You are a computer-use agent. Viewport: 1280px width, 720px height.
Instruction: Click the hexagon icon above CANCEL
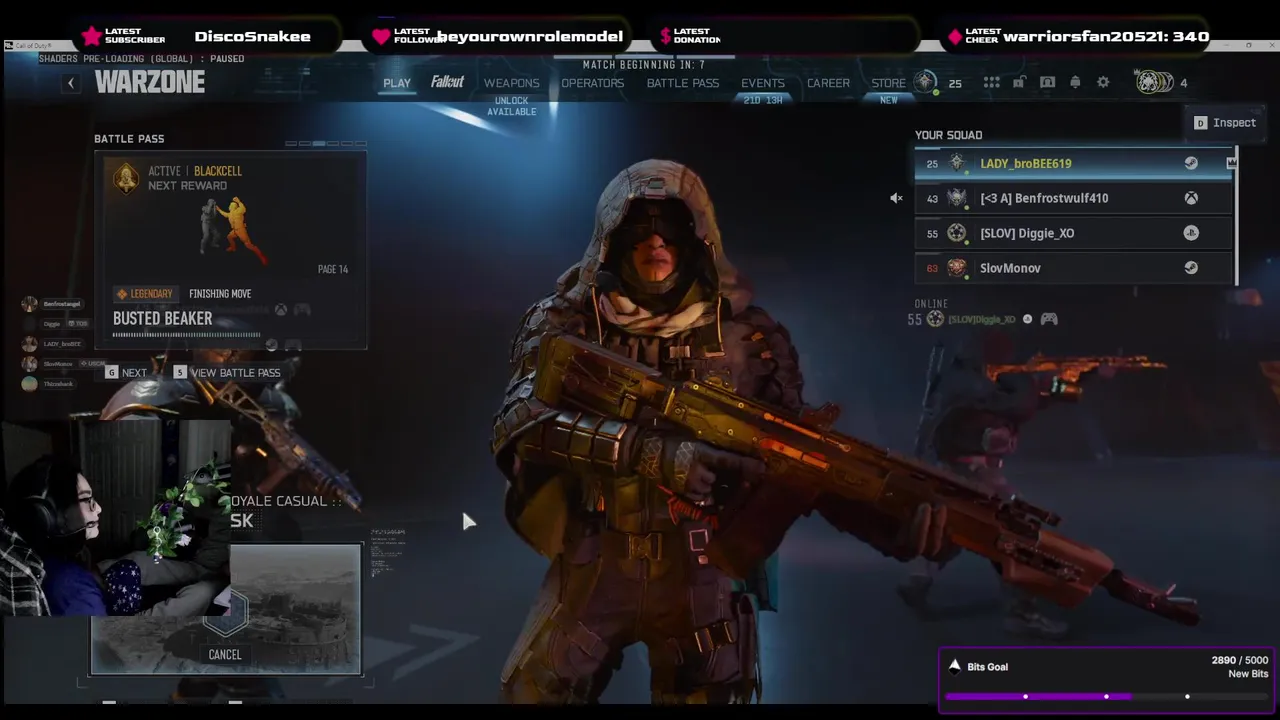point(225,611)
